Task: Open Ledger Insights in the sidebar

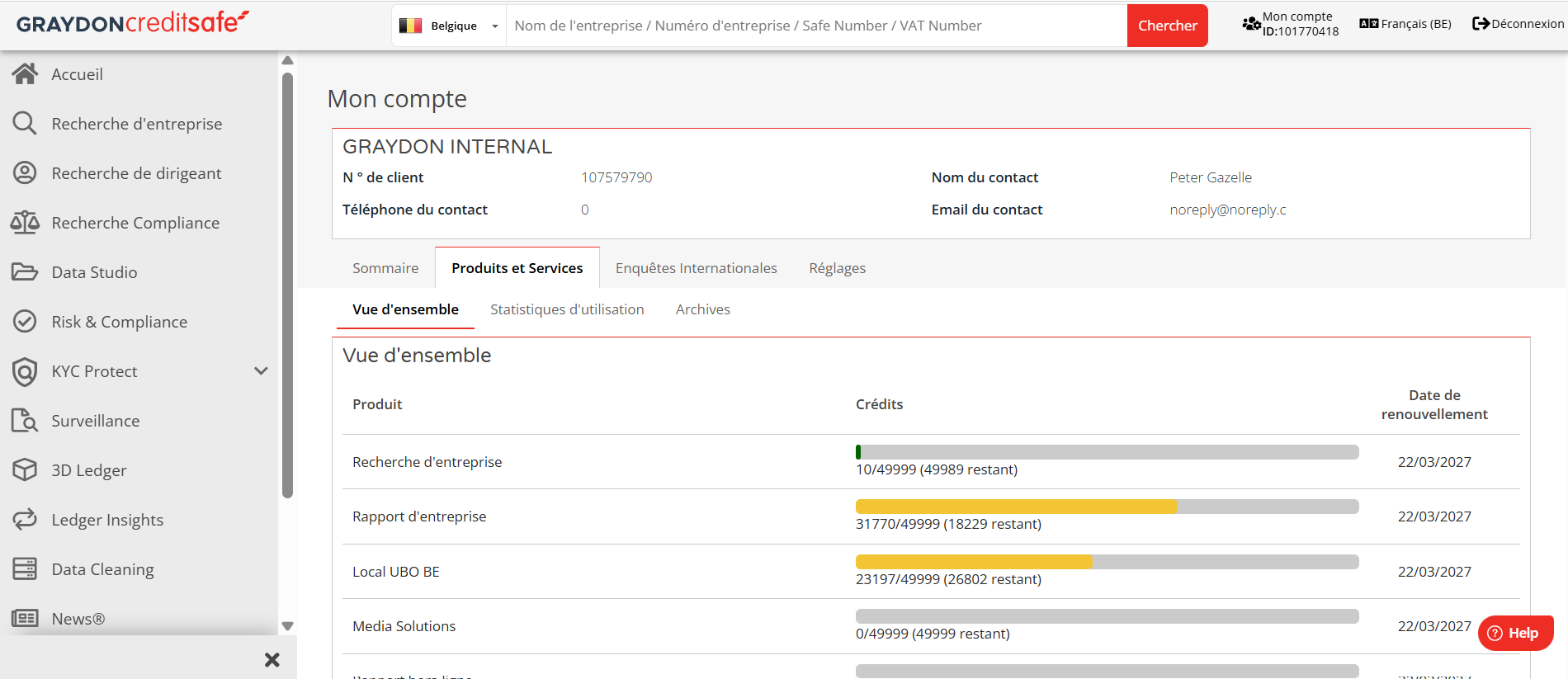Action: click(x=108, y=520)
